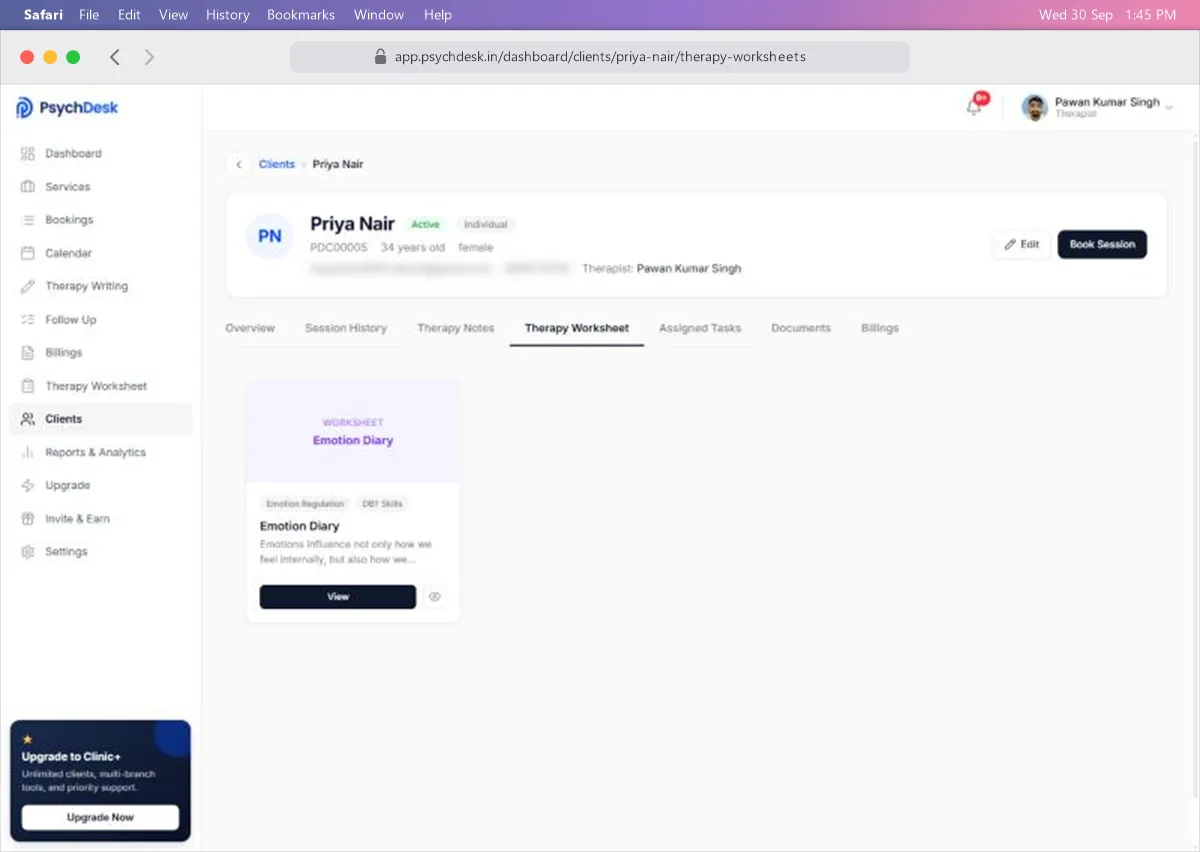Image resolution: width=1200 pixels, height=852 pixels.
Task: Click the Active status badge
Action: (x=426, y=225)
